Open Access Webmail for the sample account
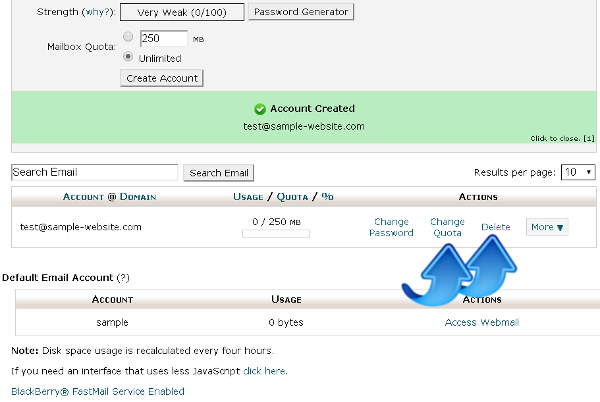600x402 pixels. point(481,322)
